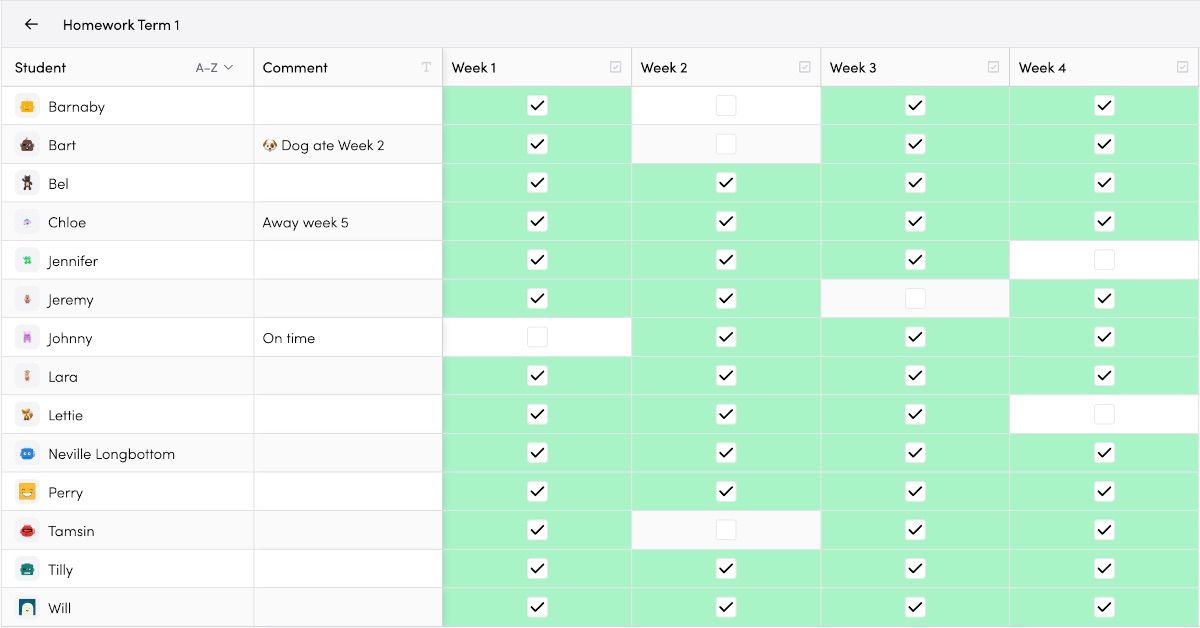Click the Comment column header
The width and height of the screenshot is (1200, 628).
[x=348, y=67]
